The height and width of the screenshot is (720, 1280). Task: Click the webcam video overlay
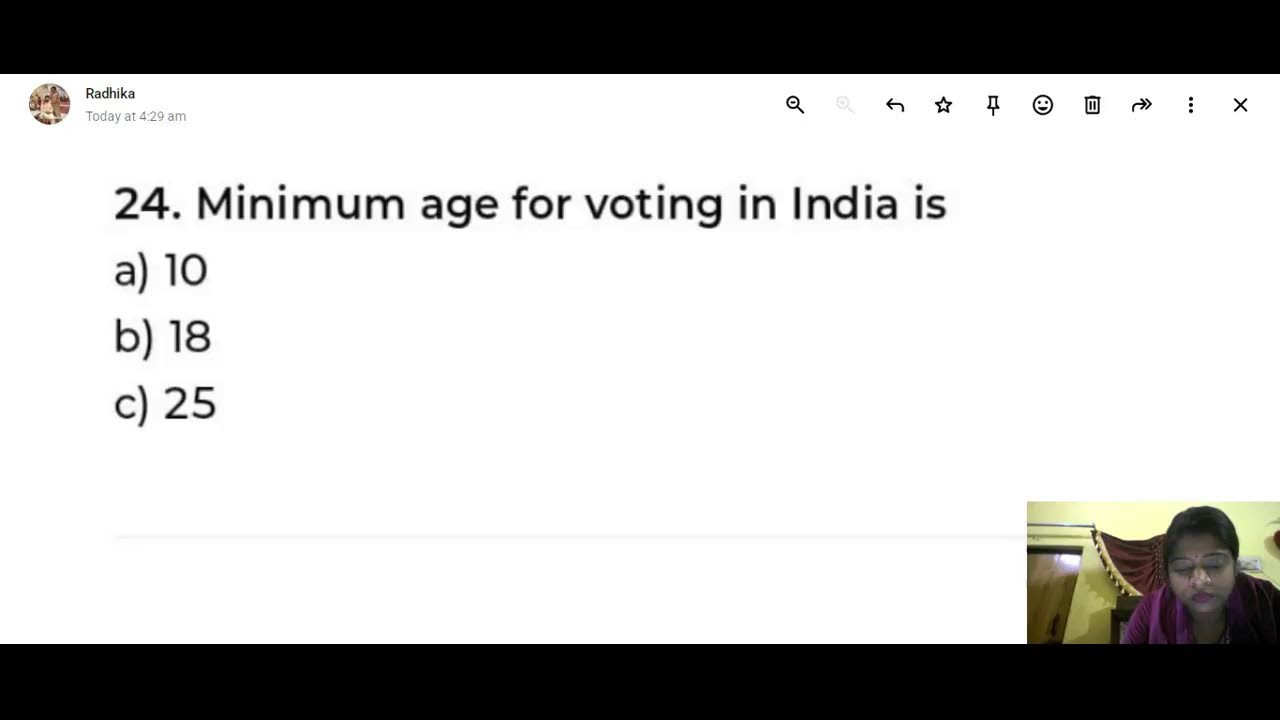1153,572
